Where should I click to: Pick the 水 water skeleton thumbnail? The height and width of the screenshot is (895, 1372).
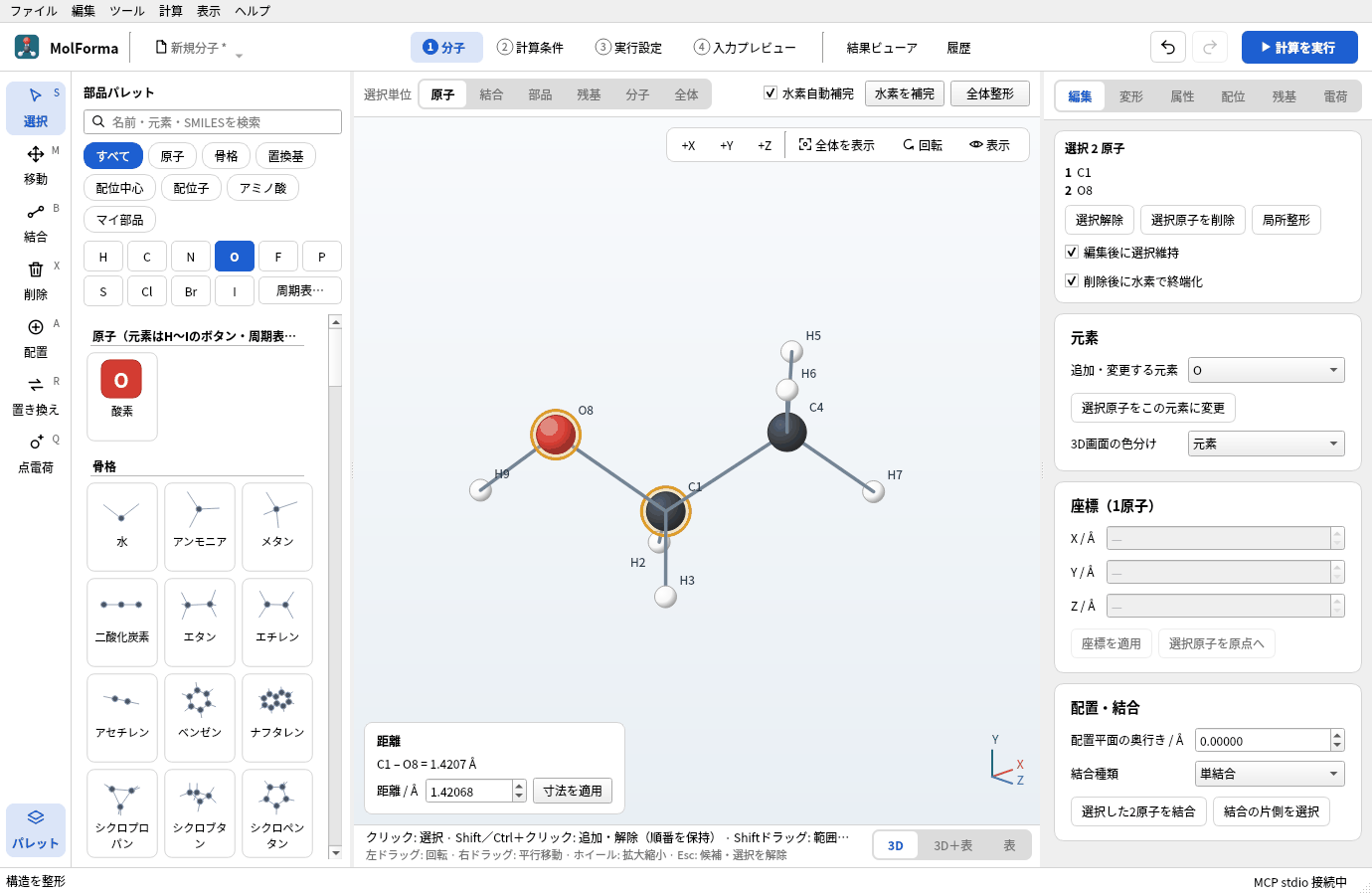[122, 526]
